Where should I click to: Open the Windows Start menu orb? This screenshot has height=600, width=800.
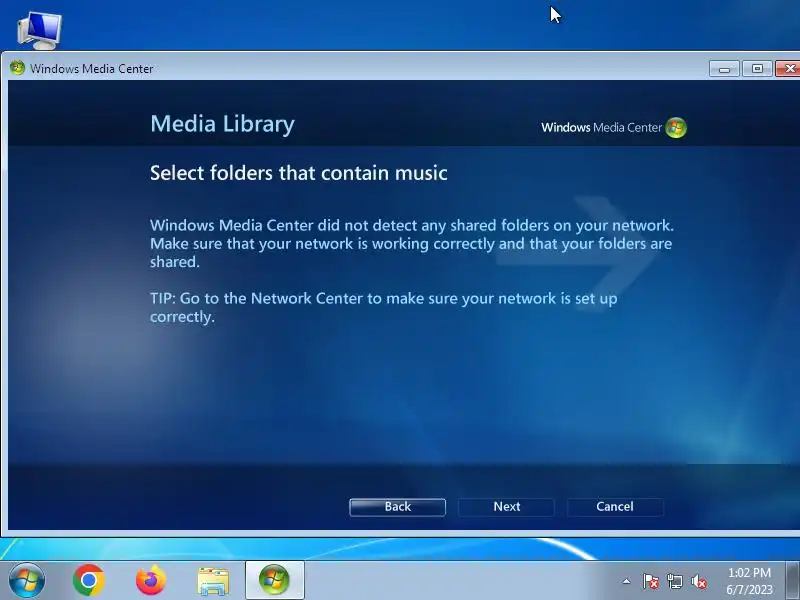[x=27, y=580]
